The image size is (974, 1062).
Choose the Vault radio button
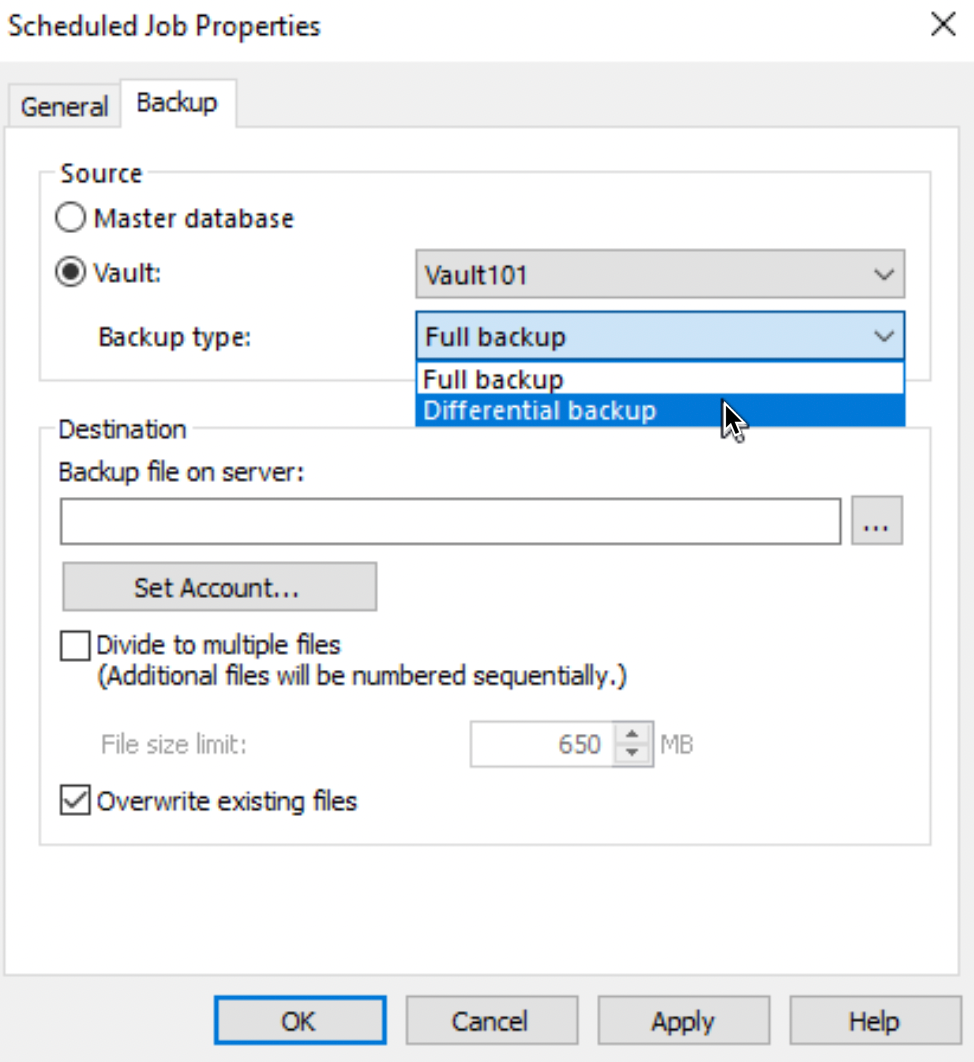pyautogui.click(x=70, y=272)
